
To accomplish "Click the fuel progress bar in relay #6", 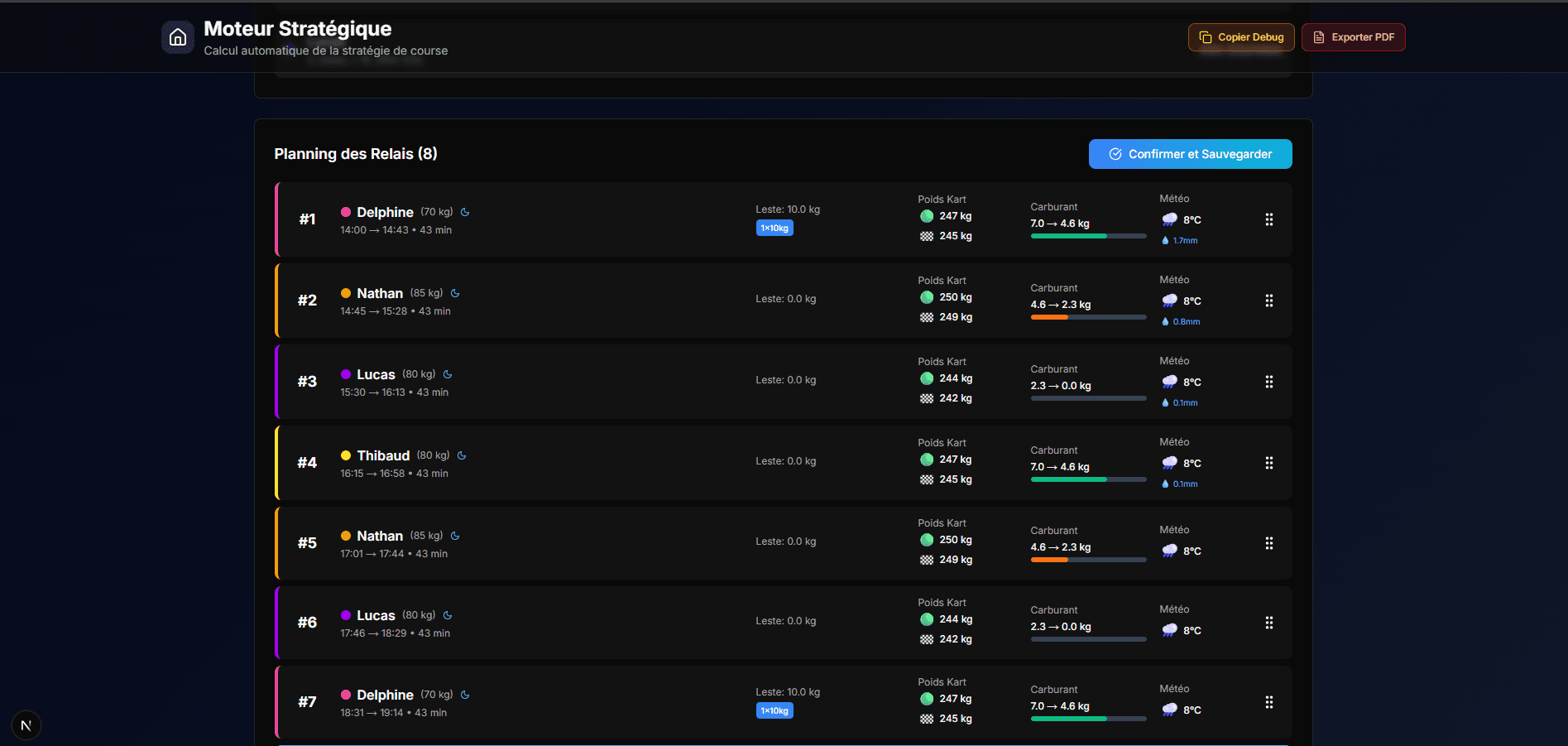I will coord(1087,639).
